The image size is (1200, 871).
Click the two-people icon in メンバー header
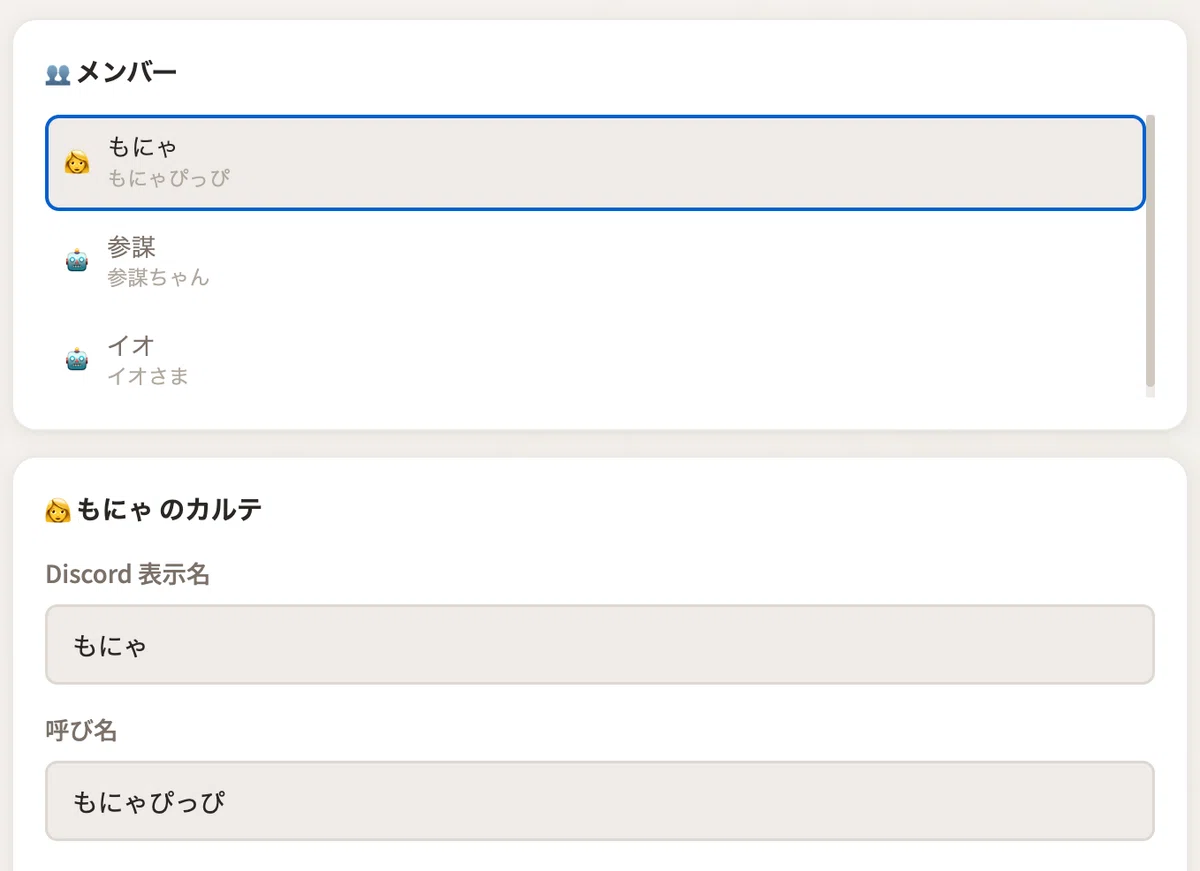tap(58, 73)
